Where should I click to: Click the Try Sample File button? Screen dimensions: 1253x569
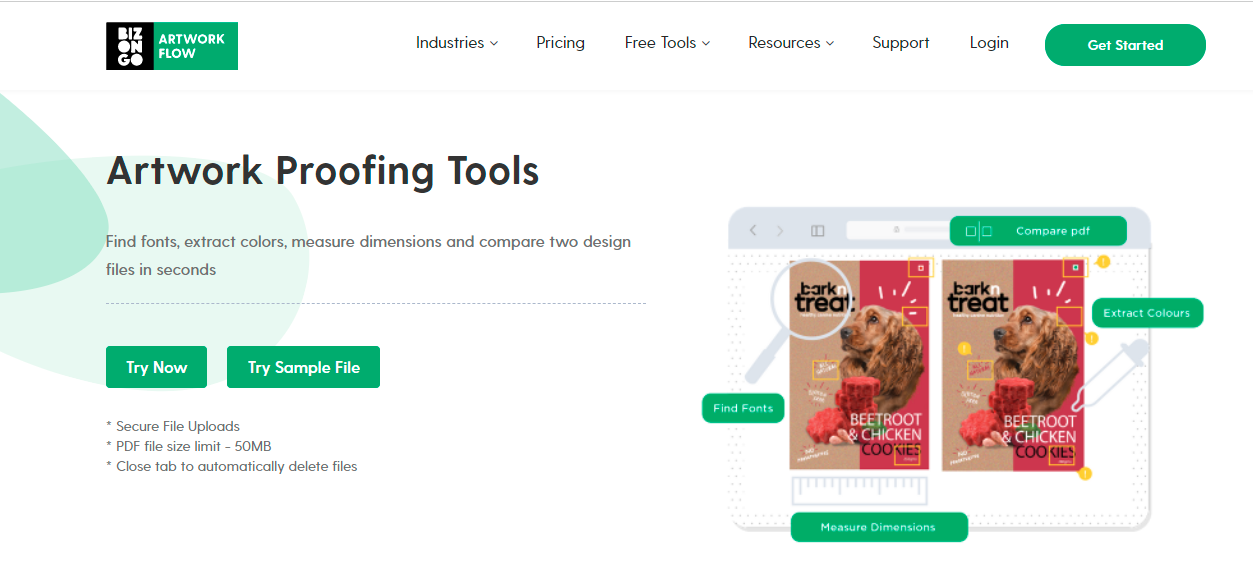(x=303, y=367)
